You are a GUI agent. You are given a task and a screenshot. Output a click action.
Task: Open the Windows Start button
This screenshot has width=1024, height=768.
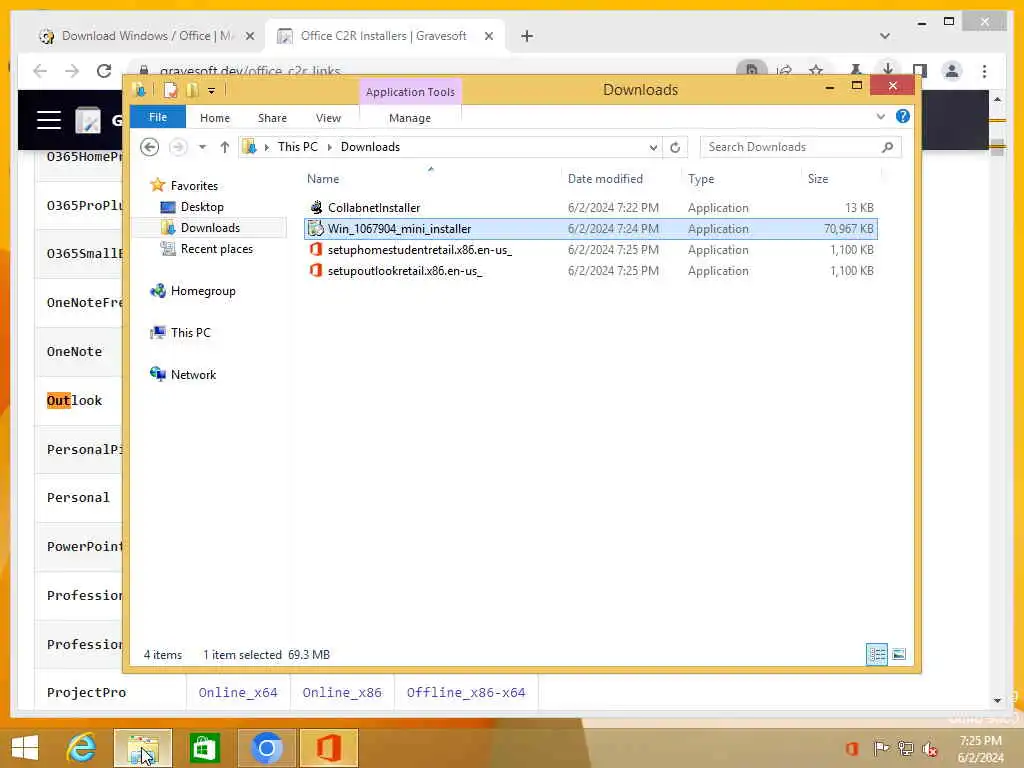pyautogui.click(x=25, y=748)
